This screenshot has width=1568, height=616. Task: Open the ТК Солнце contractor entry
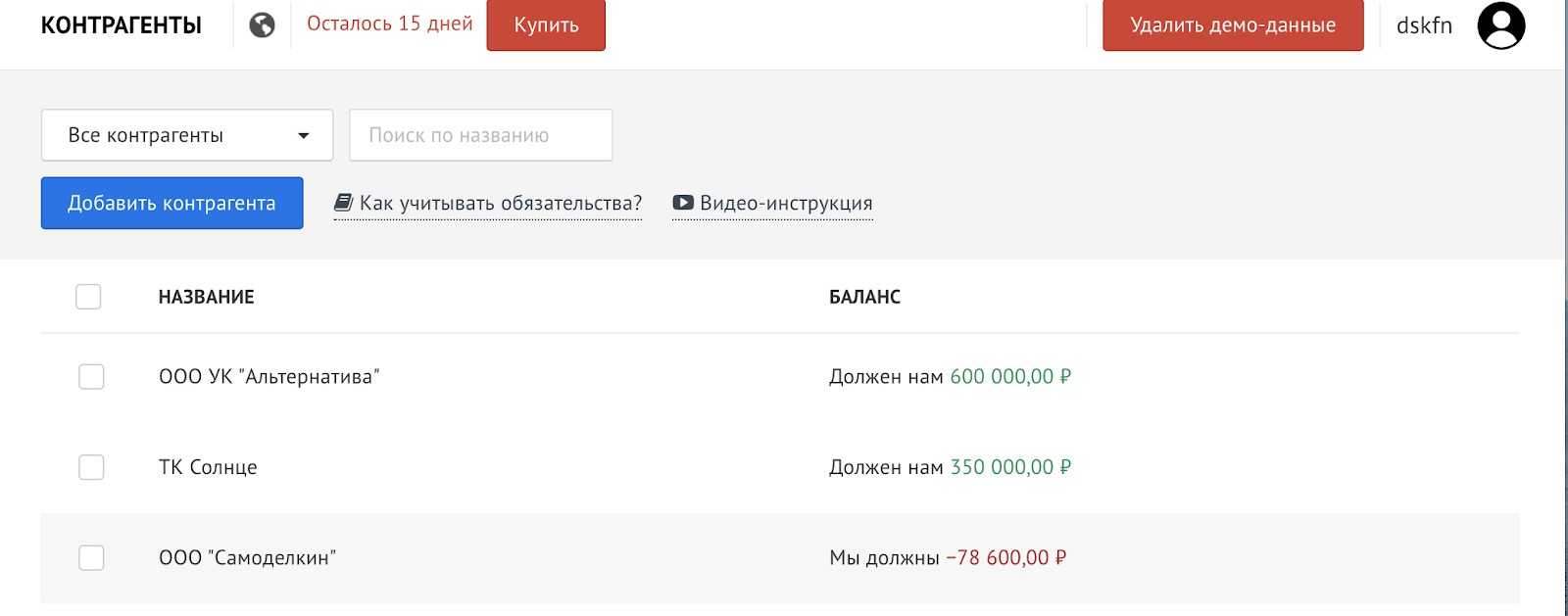coord(208,467)
